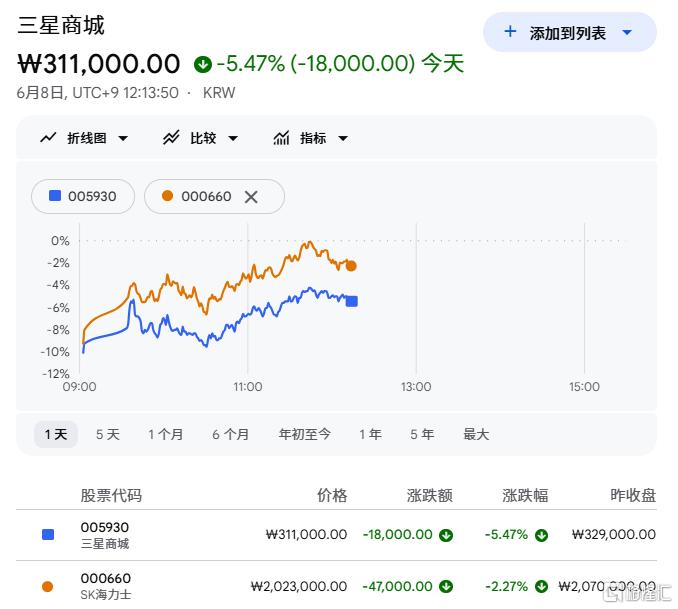678x609 pixels.
Task: Click the blue square in 005930 table row
Action: 48,535
